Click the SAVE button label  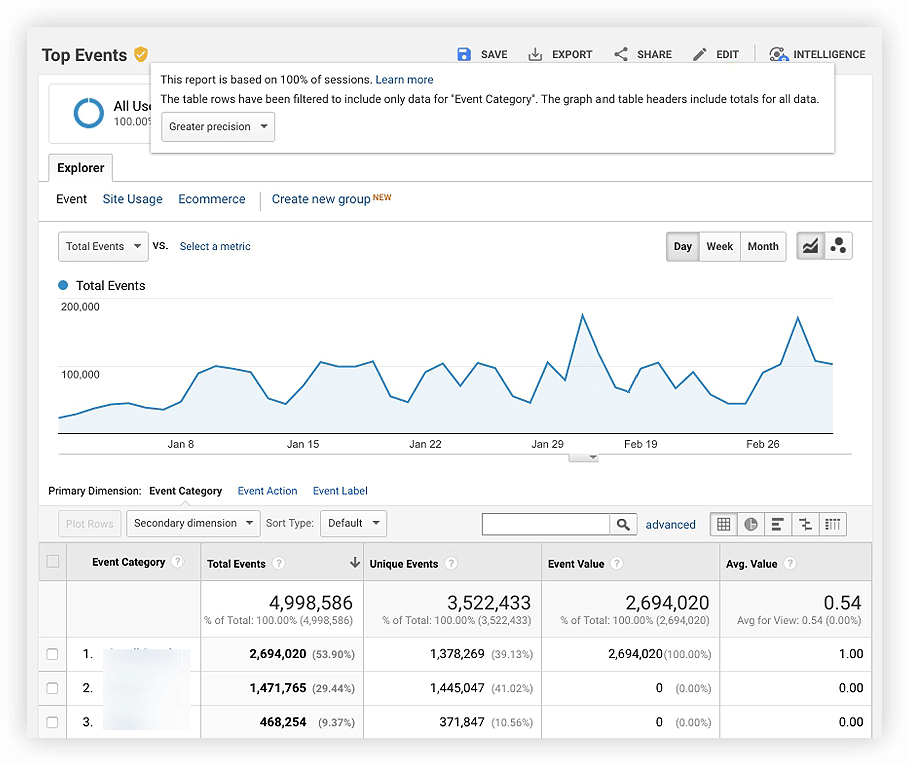pyautogui.click(x=494, y=54)
